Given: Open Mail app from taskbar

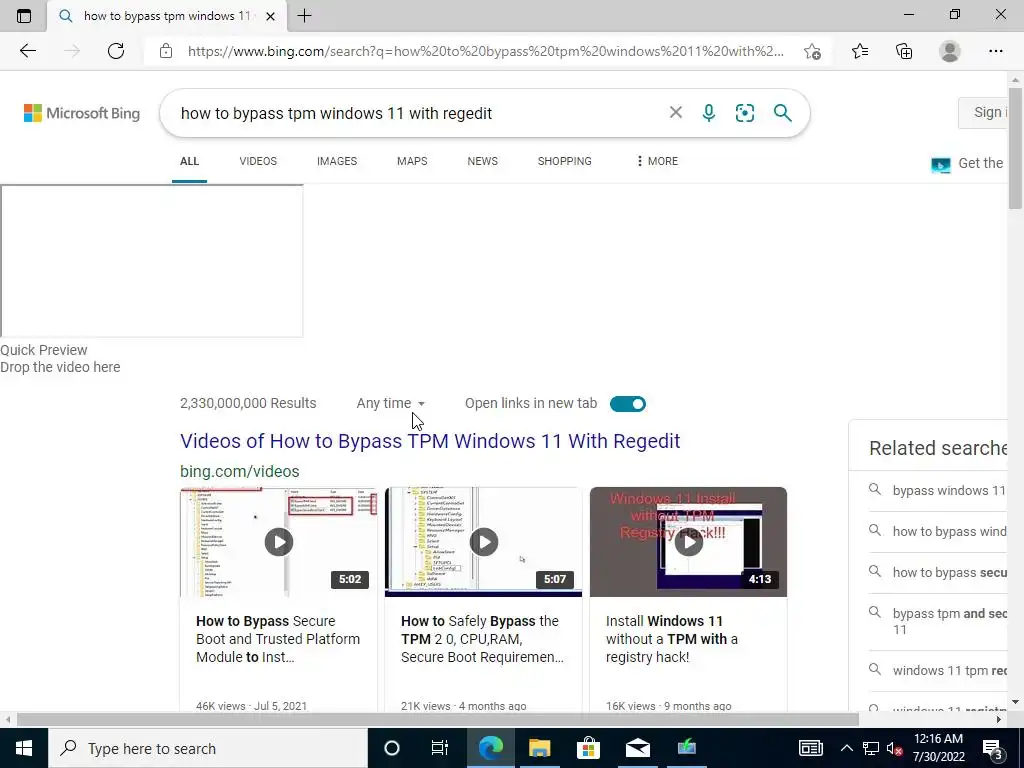Looking at the screenshot, I should click(637, 748).
